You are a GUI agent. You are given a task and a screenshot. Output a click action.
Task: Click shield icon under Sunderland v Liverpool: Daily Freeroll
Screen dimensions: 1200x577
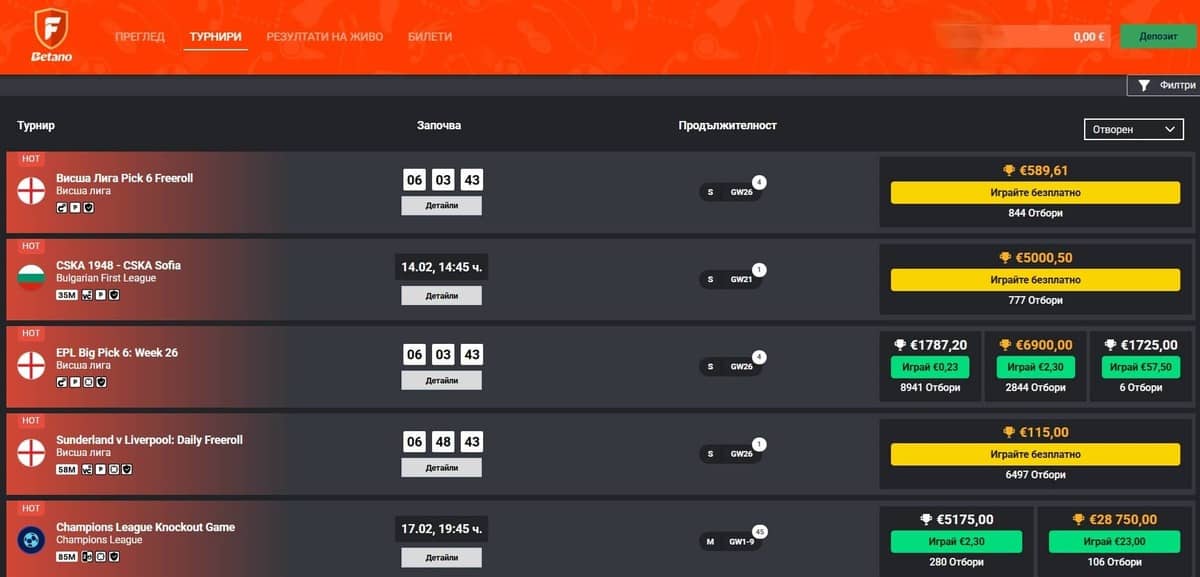126,469
